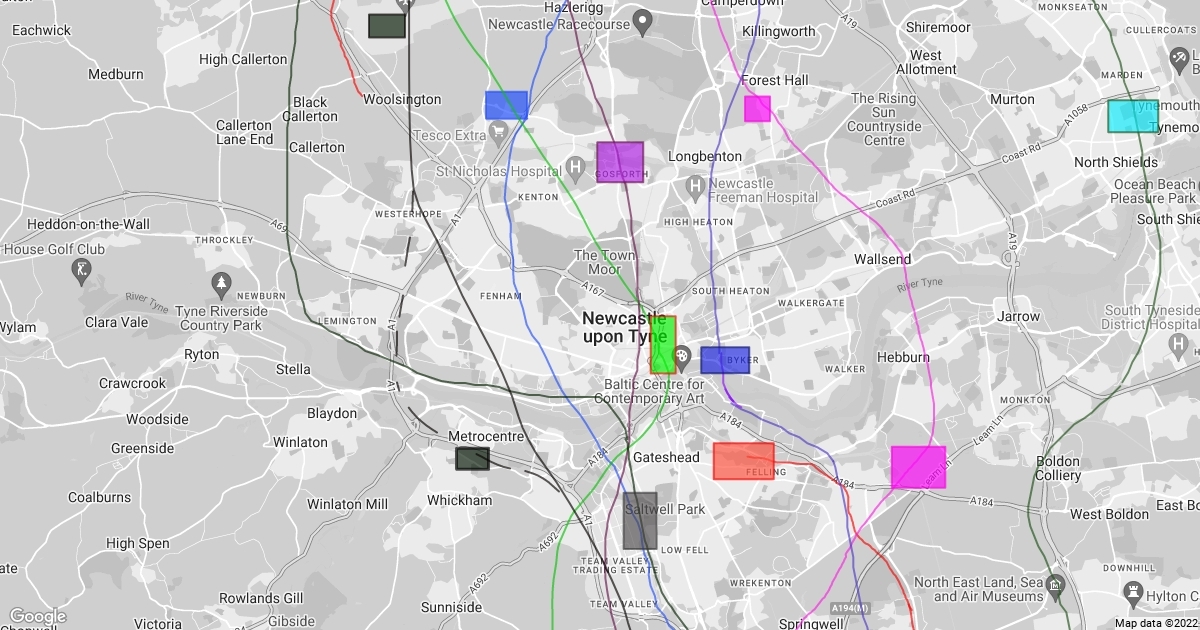Select the blue rectangle over Byker

point(724,360)
